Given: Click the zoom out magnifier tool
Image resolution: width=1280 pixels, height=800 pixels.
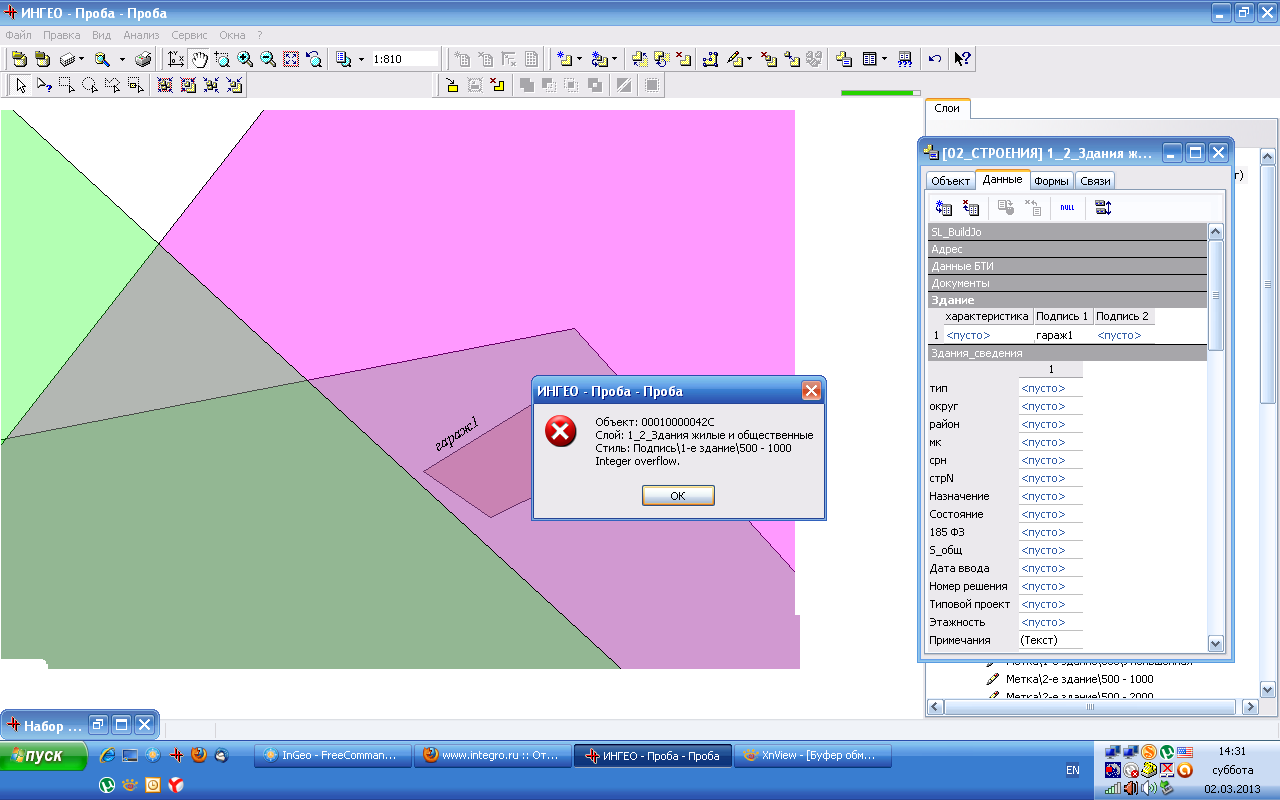Looking at the screenshot, I should tap(268, 59).
